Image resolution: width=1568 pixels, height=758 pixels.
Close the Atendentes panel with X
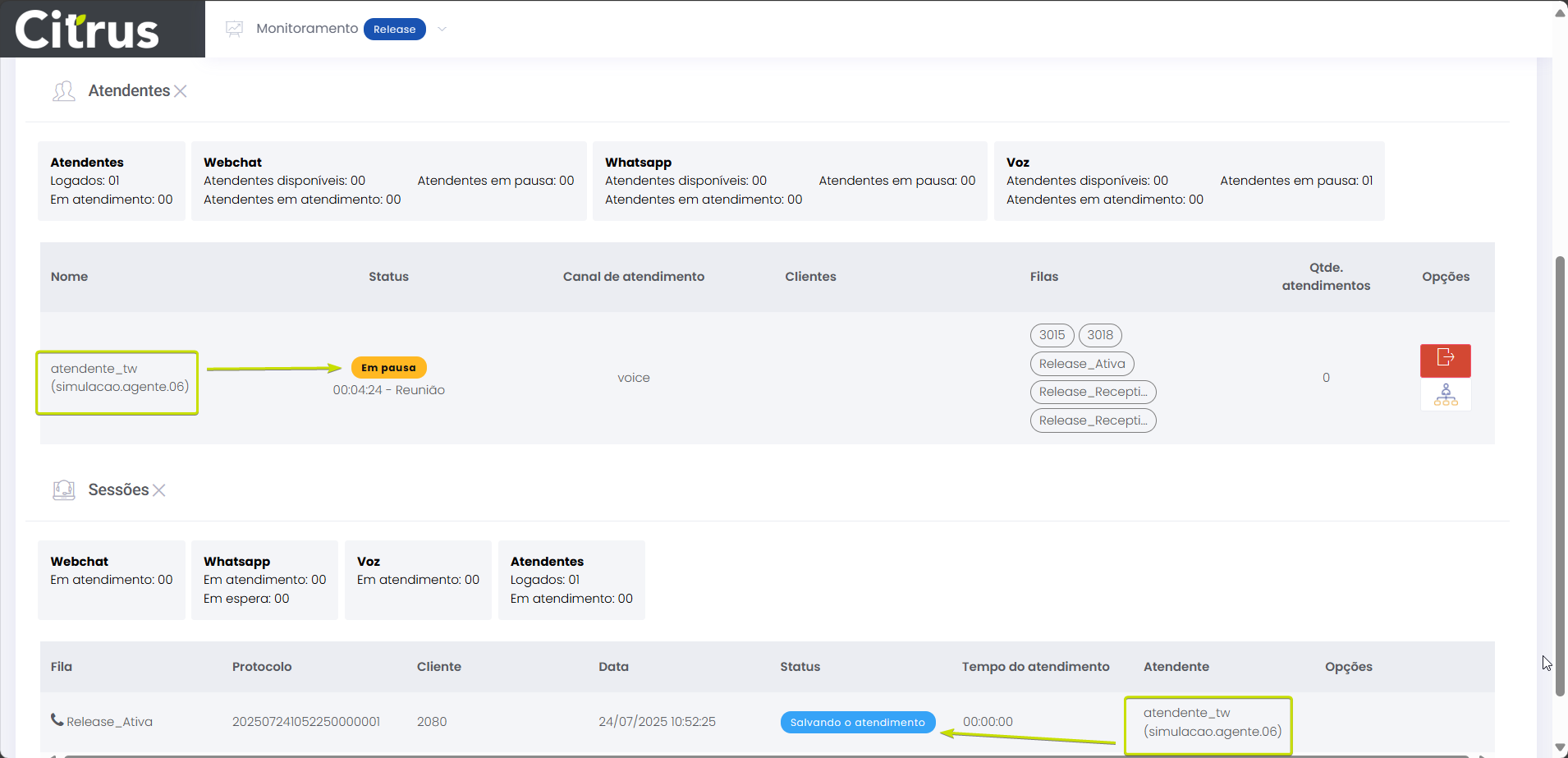point(181,91)
